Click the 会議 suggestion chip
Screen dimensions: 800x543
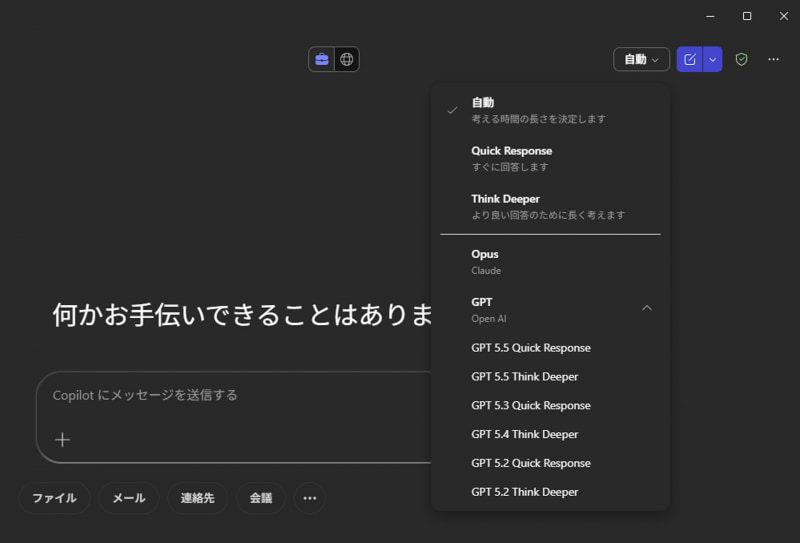point(261,498)
